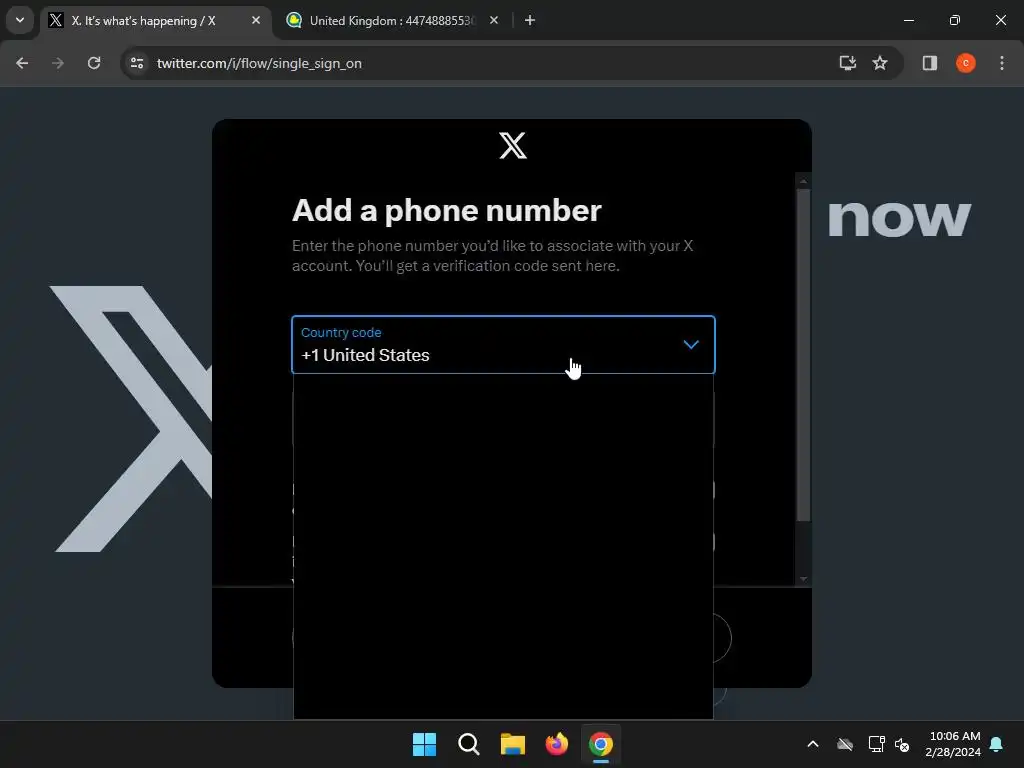Click the dialog scrollbar down arrow
Viewport: 1024px width, 768px height.
click(804, 579)
